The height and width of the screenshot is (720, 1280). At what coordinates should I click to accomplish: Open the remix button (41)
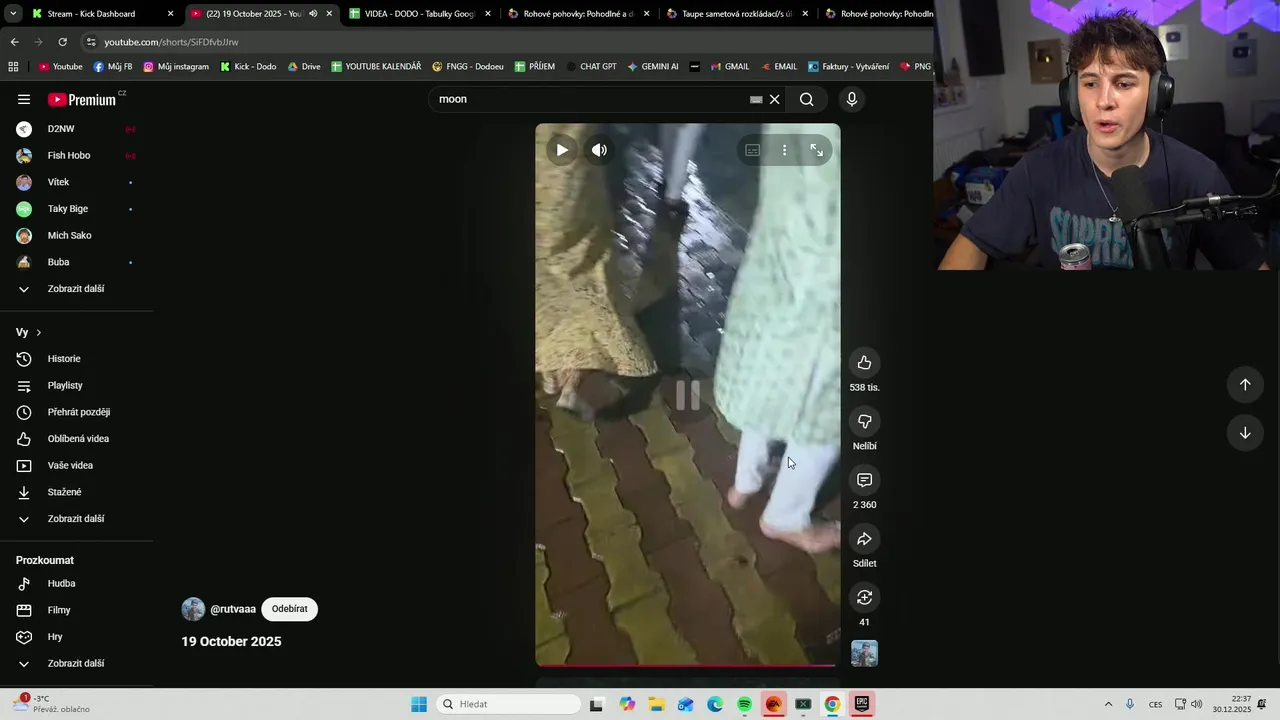point(864,598)
